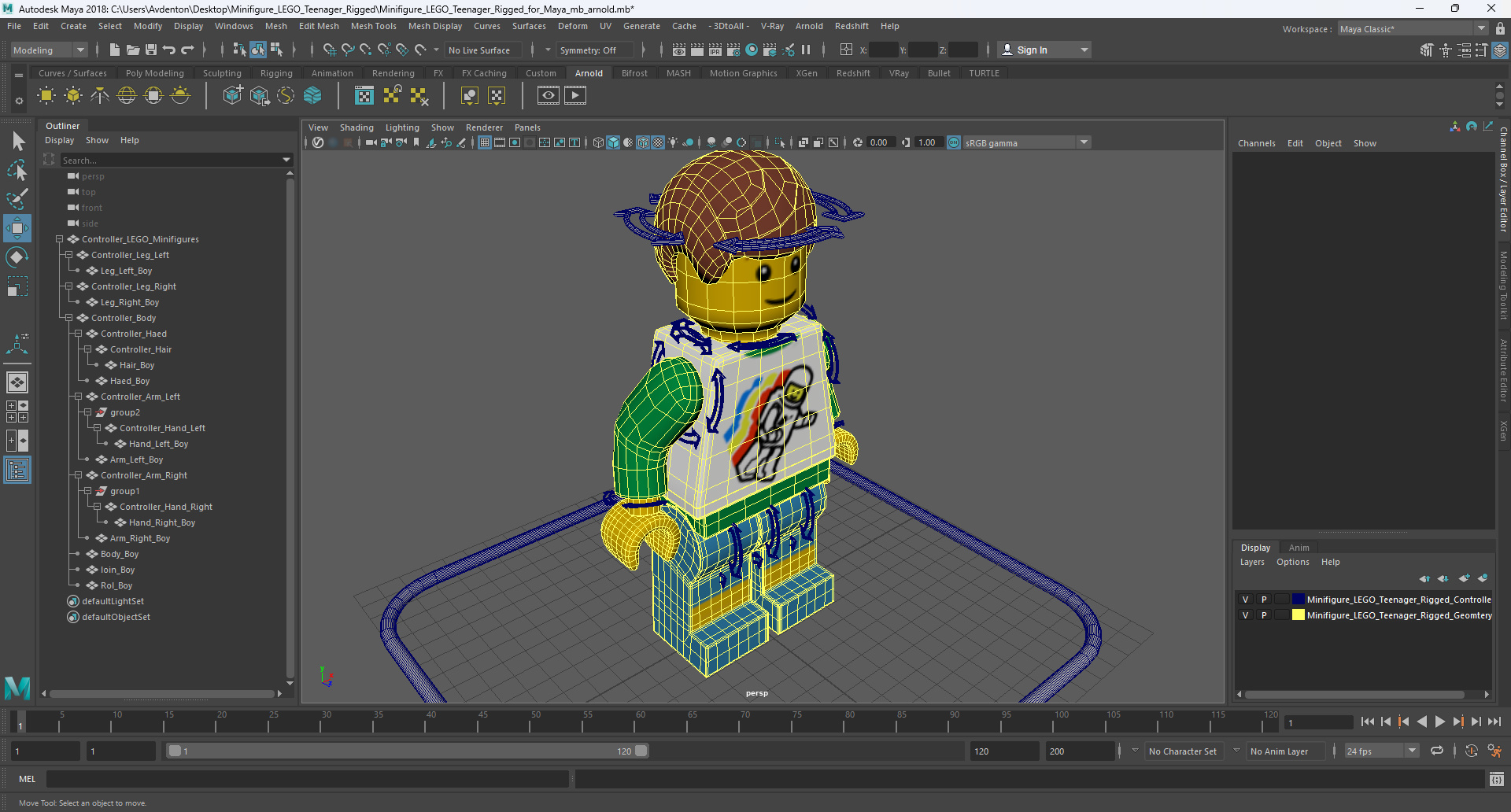Click No Live Surface field
This screenshot has width=1511, height=812.
(x=484, y=50)
